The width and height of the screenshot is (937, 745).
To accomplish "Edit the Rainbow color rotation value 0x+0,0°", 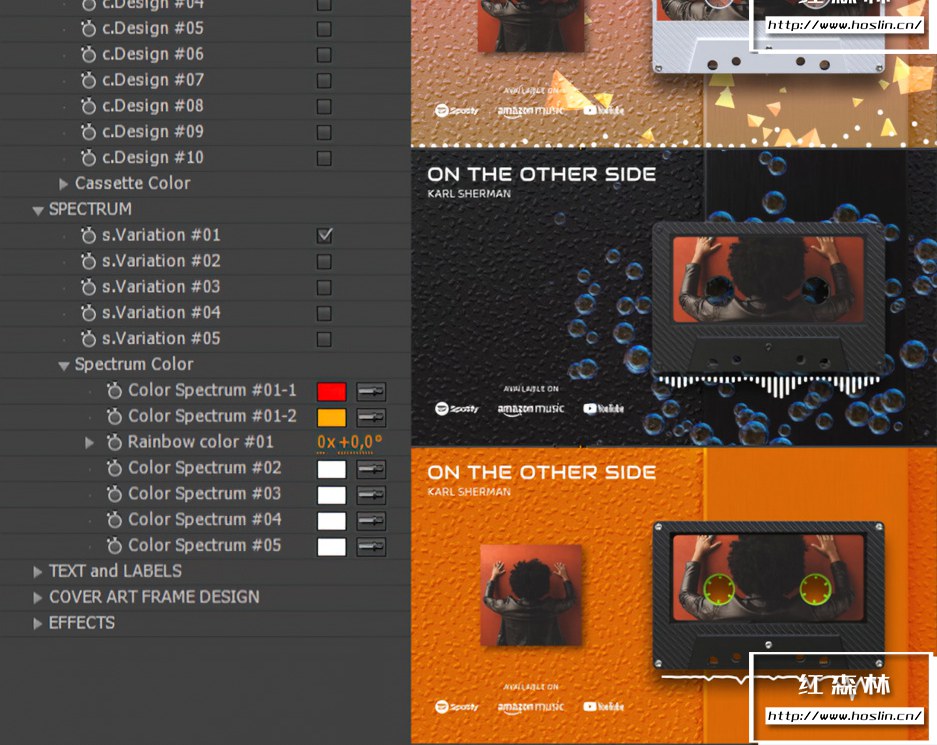I will [x=349, y=442].
